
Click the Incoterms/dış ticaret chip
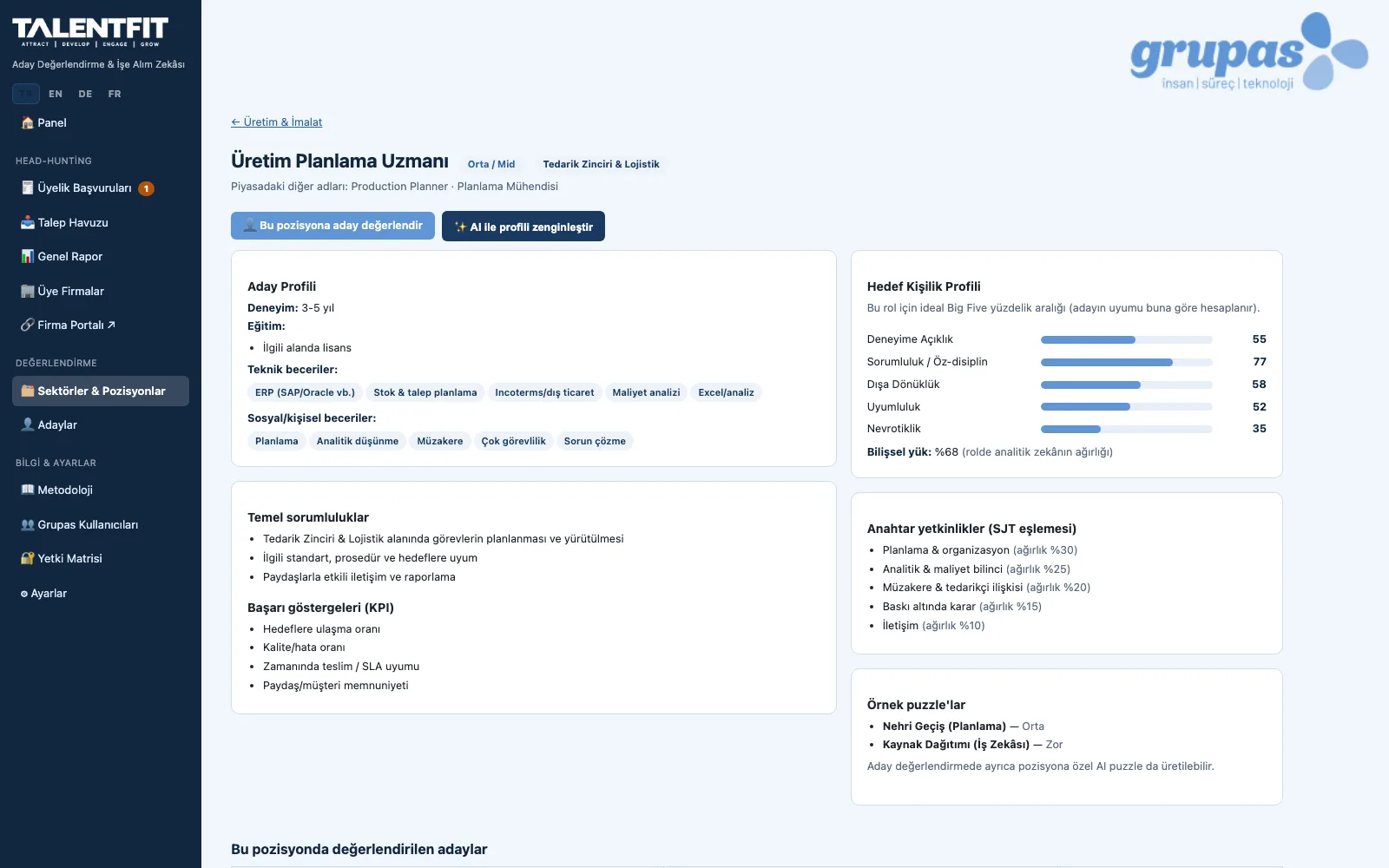point(544,392)
